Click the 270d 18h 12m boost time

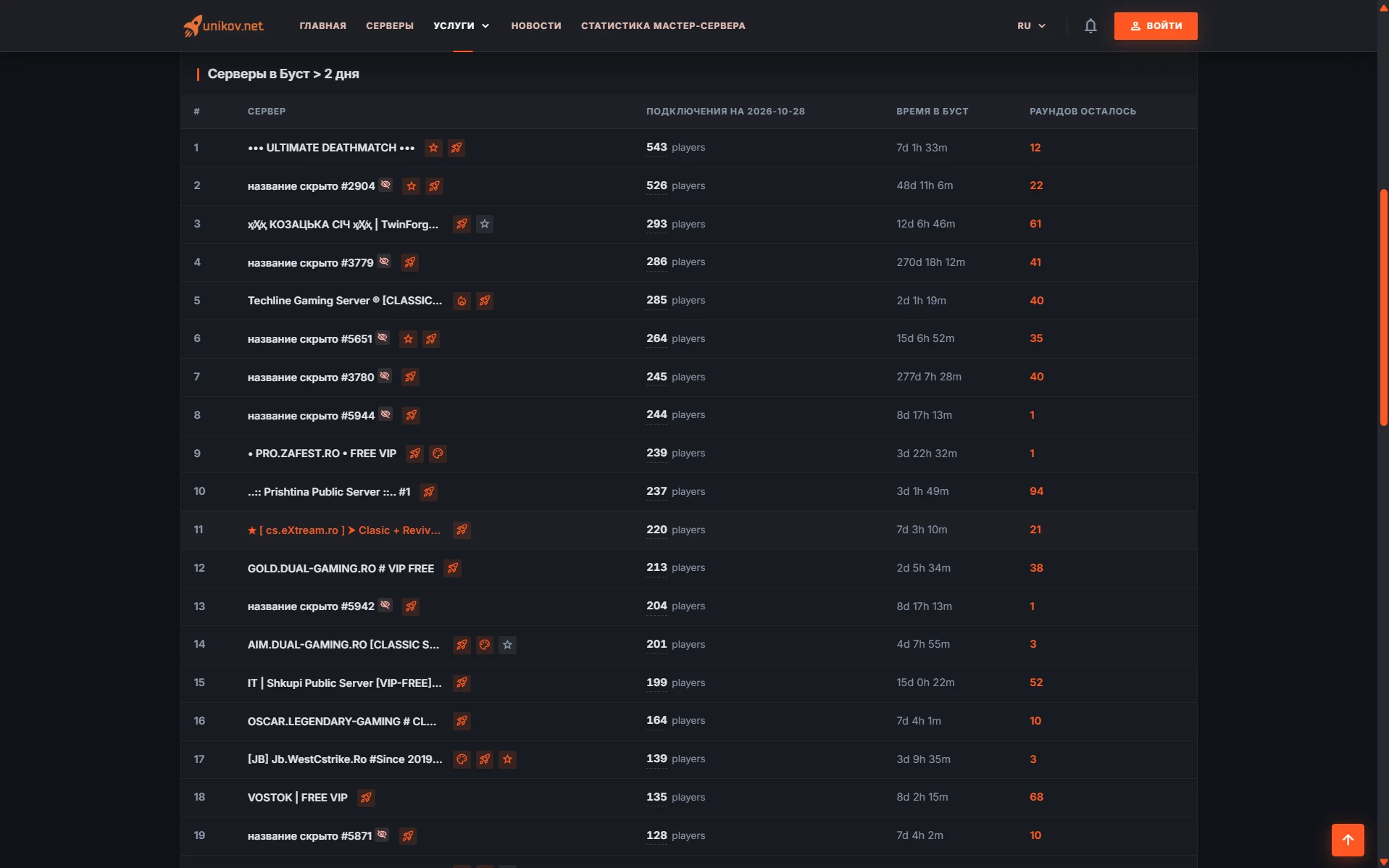point(930,262)
